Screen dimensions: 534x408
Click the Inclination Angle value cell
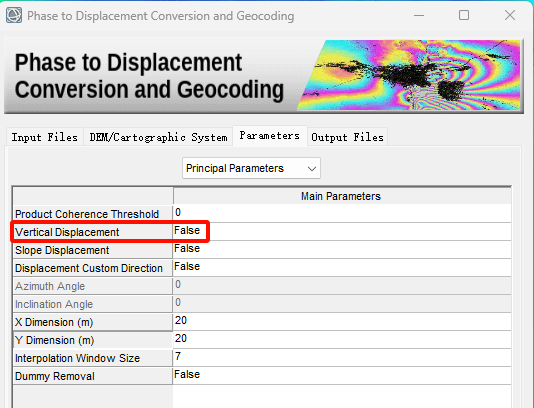click(x=342, y=303)
